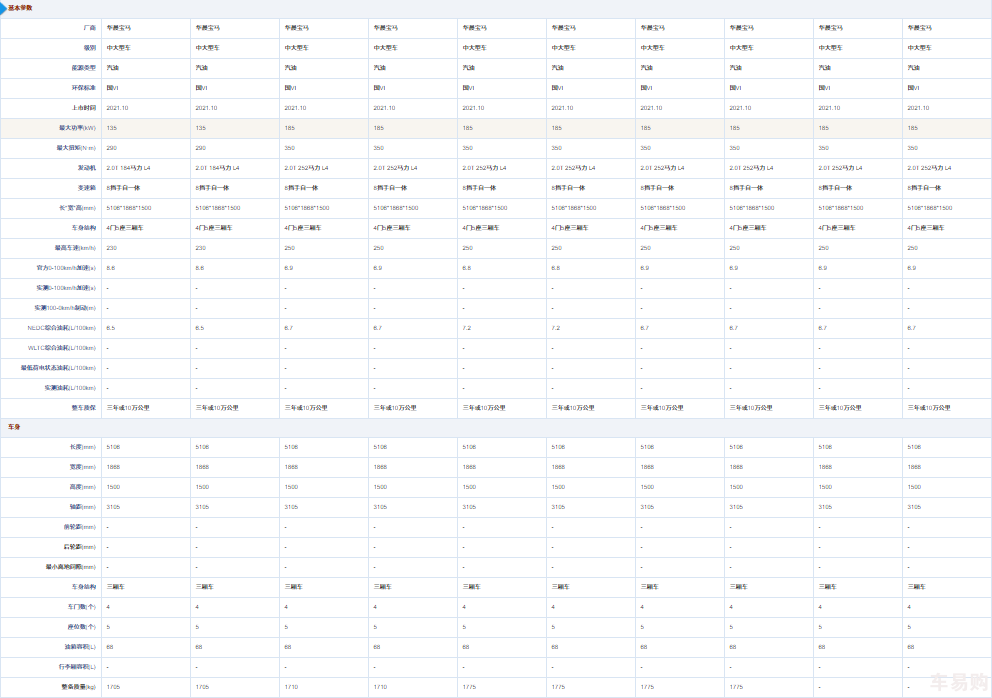Select the 行李厢容积(L) row label
992x698 pixels.
[77, 667]
